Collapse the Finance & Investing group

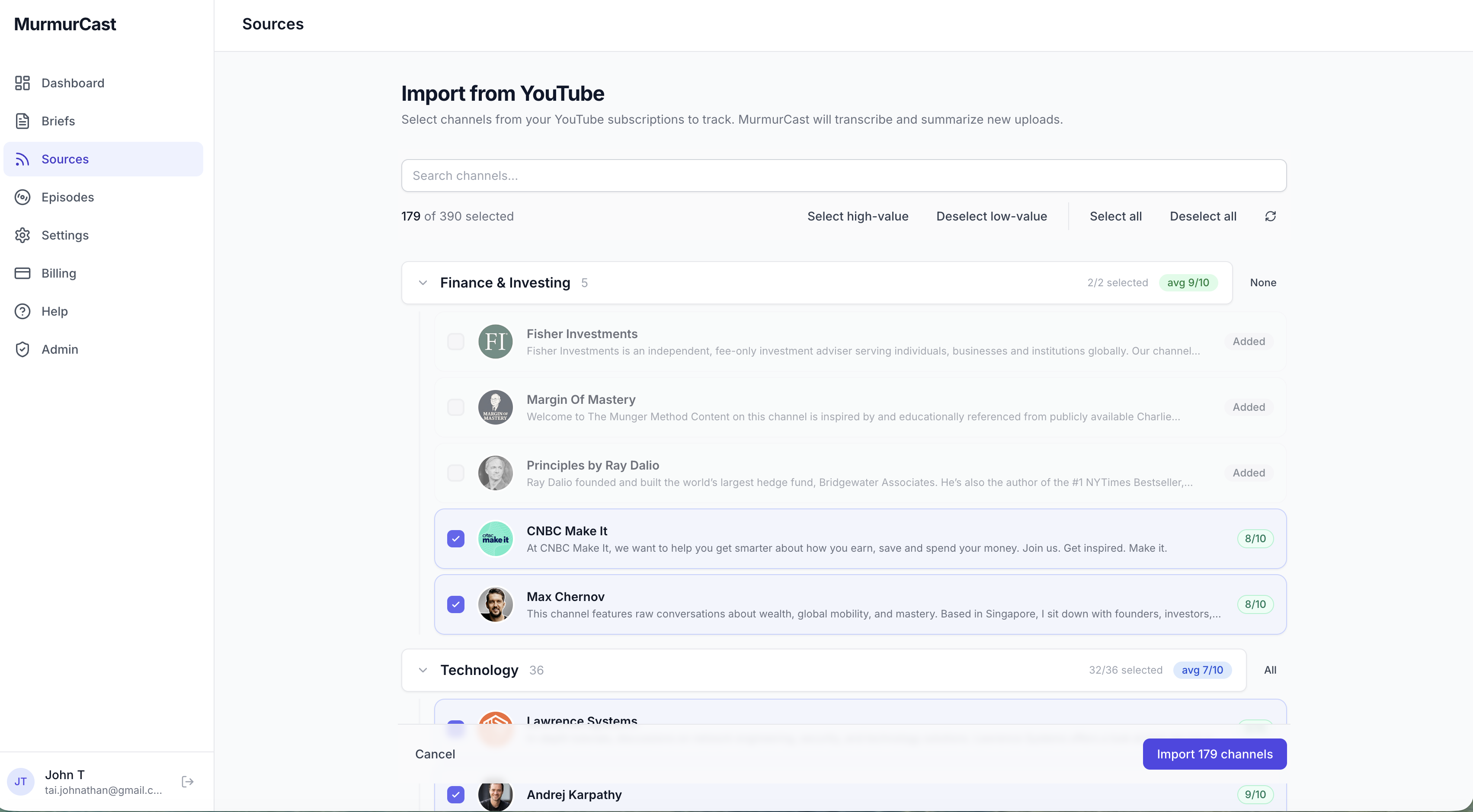(x=423, y=282)
